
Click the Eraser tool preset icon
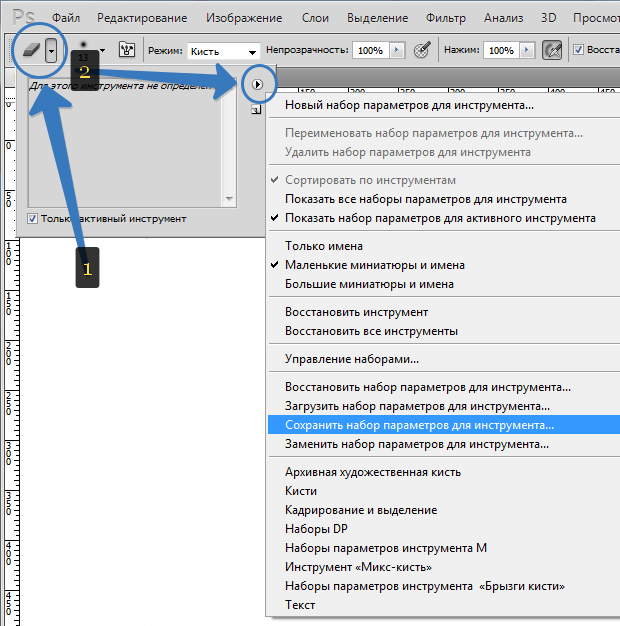[x=32, y=50]
